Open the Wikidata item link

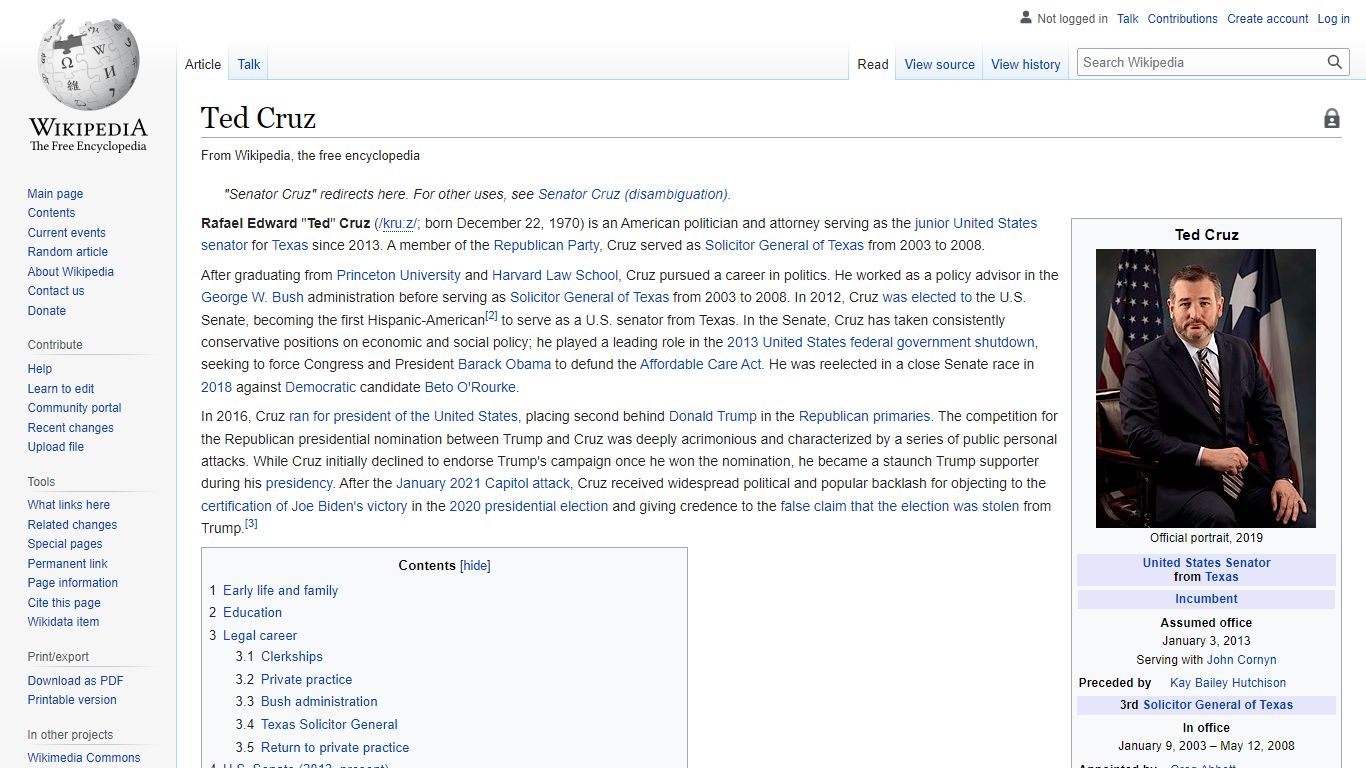tap(63, 622)
